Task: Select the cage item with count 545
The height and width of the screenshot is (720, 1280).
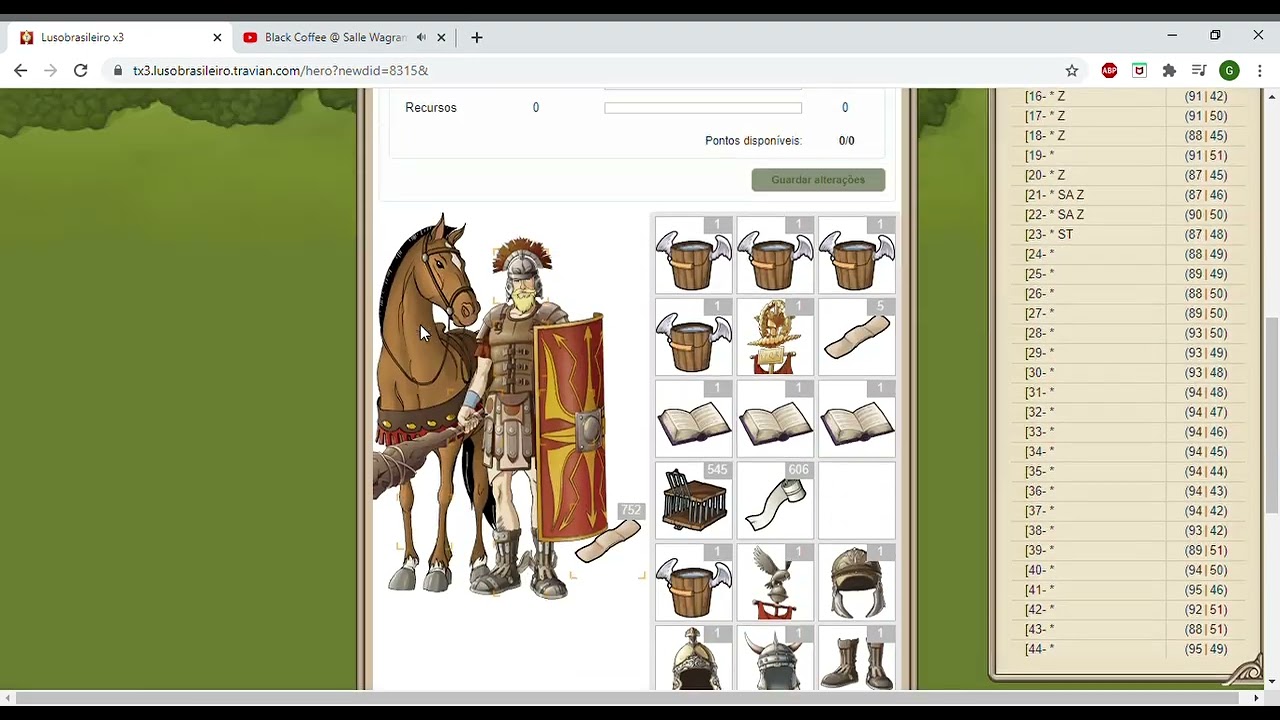Action: [693, 501]
